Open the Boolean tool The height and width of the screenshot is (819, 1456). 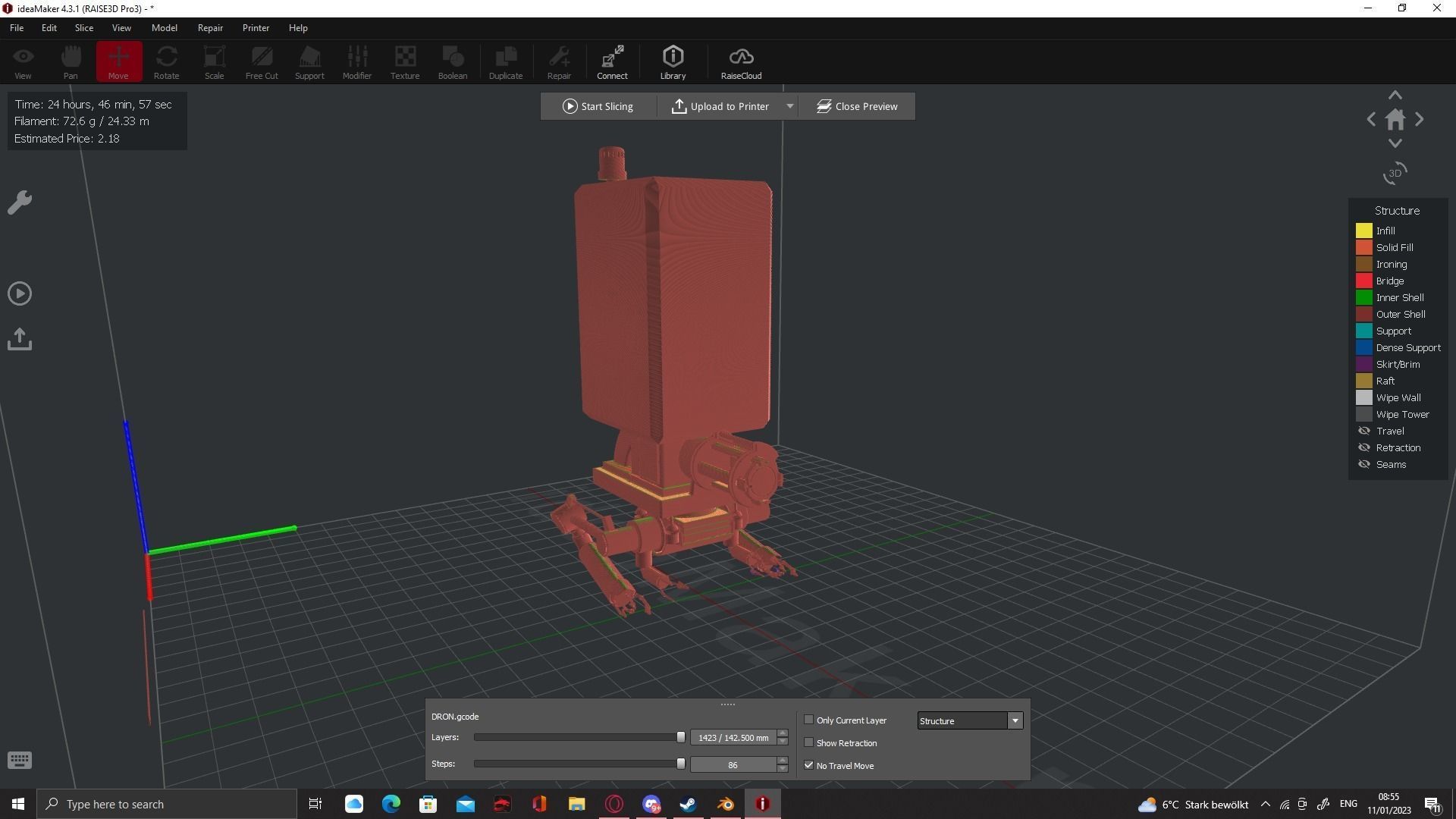coord(453,61)
